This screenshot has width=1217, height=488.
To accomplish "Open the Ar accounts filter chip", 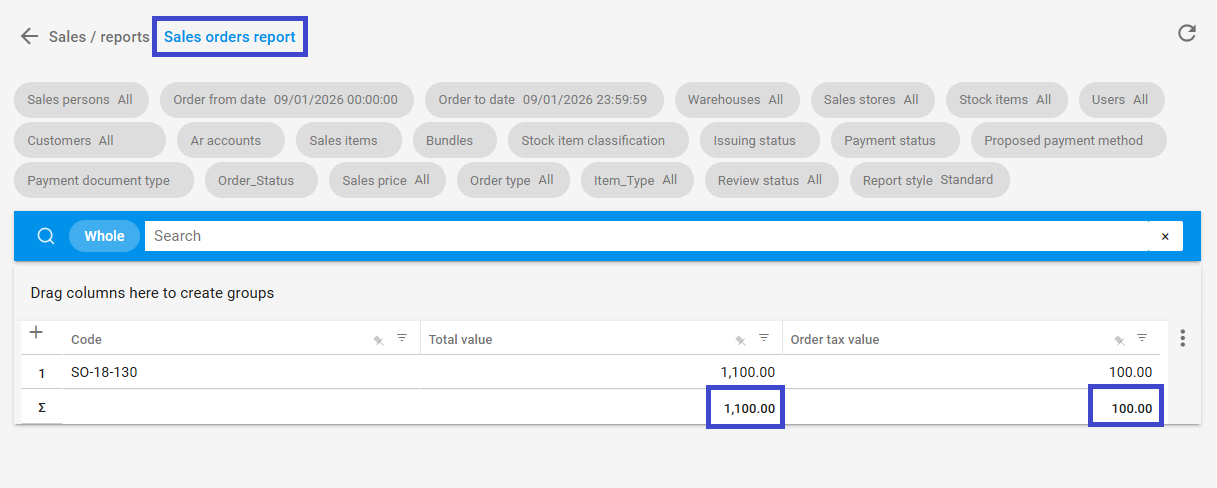I will tap(231, 140).
